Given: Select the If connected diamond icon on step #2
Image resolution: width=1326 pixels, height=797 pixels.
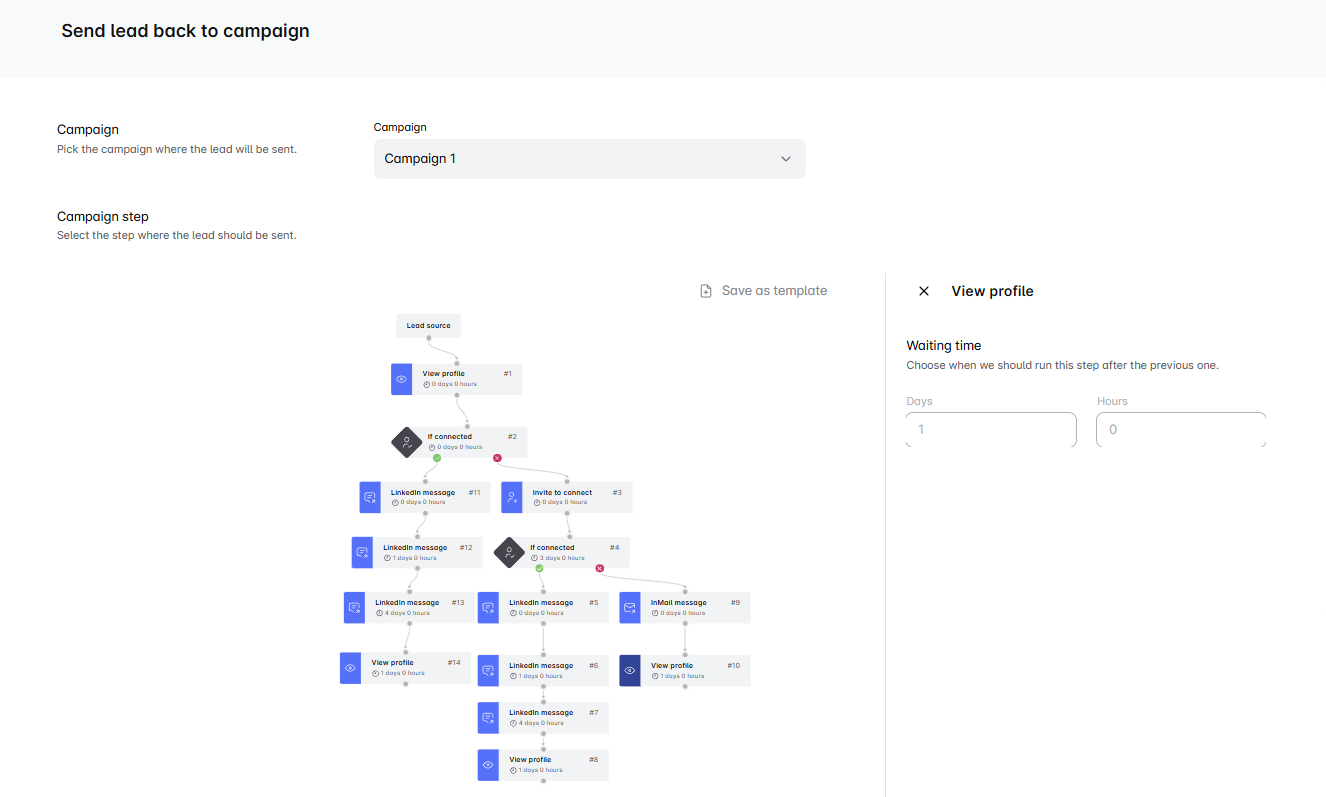Looking at the screenshot, I should [x=406, y=442].
